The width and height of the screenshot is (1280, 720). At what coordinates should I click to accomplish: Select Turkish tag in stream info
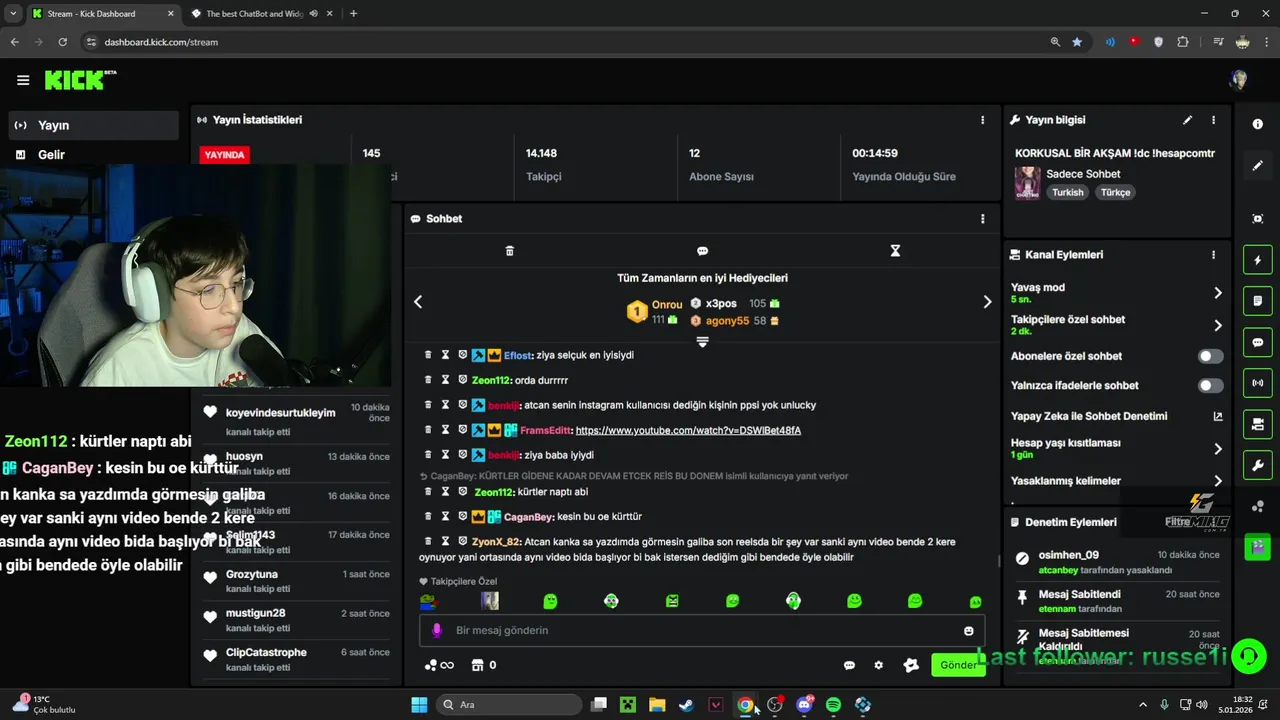[1067, 192]
